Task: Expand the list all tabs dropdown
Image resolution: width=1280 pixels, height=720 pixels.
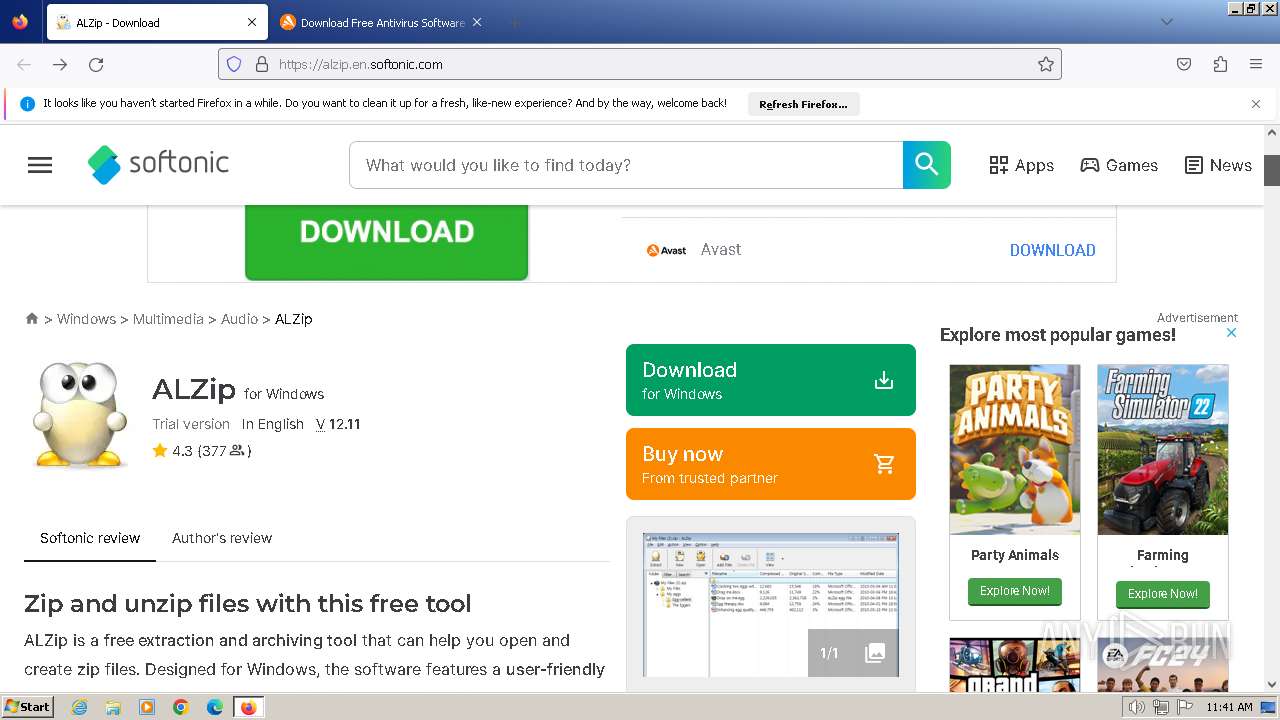Action: (x=1167, y=22)
